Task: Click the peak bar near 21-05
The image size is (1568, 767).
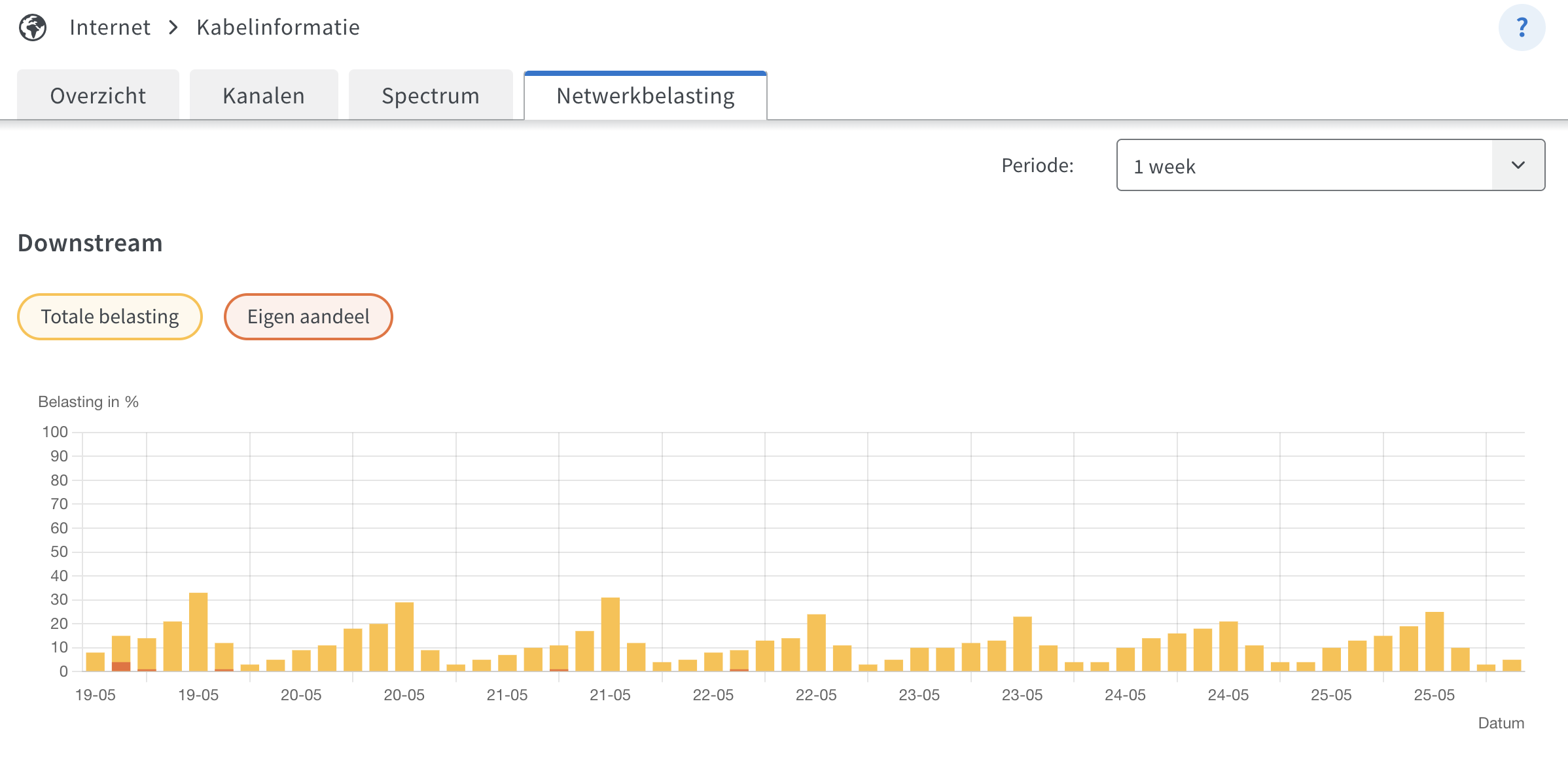Action: (x=611, y=634)
